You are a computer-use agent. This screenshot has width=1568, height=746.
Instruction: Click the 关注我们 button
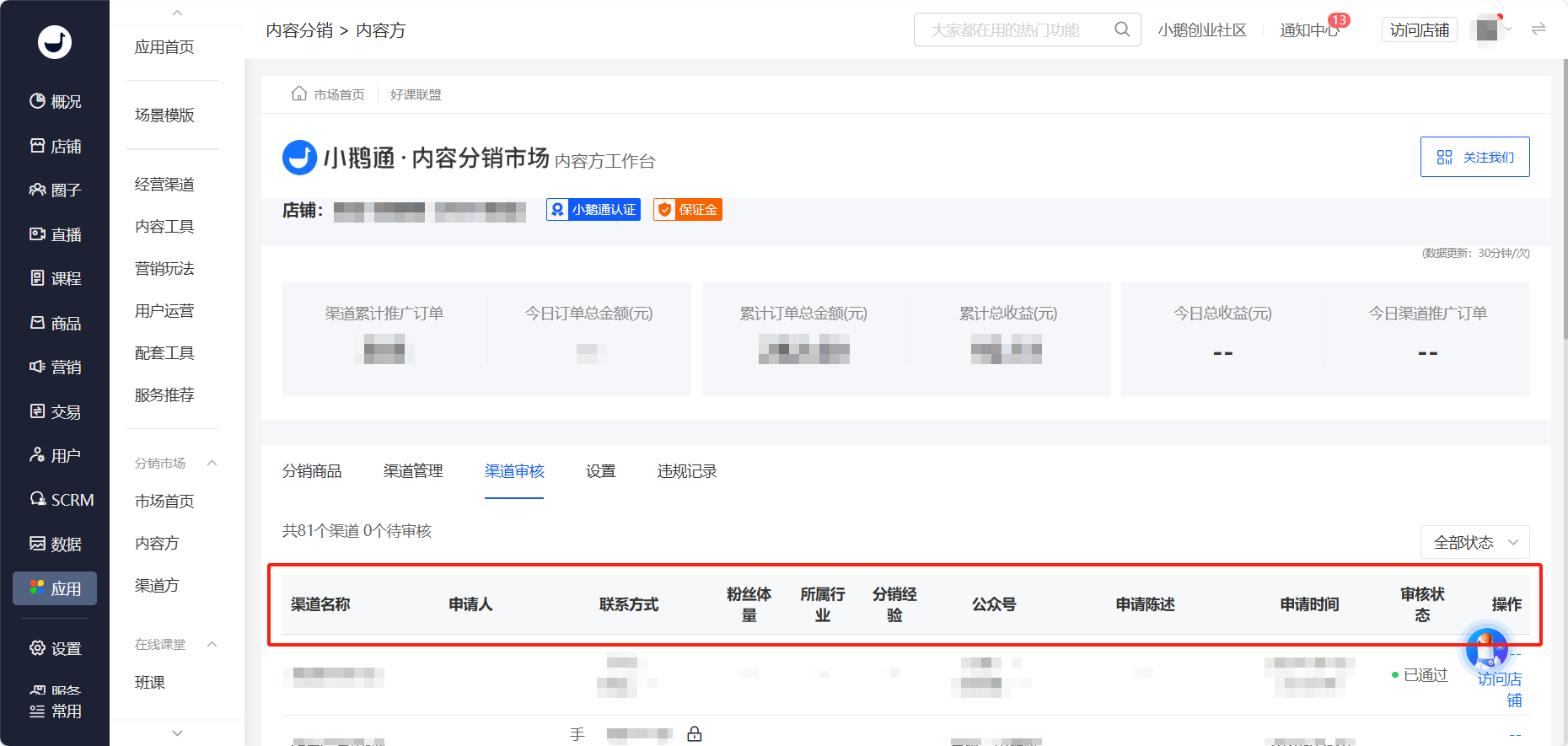pyautogui.click(x=1475, y=157)
